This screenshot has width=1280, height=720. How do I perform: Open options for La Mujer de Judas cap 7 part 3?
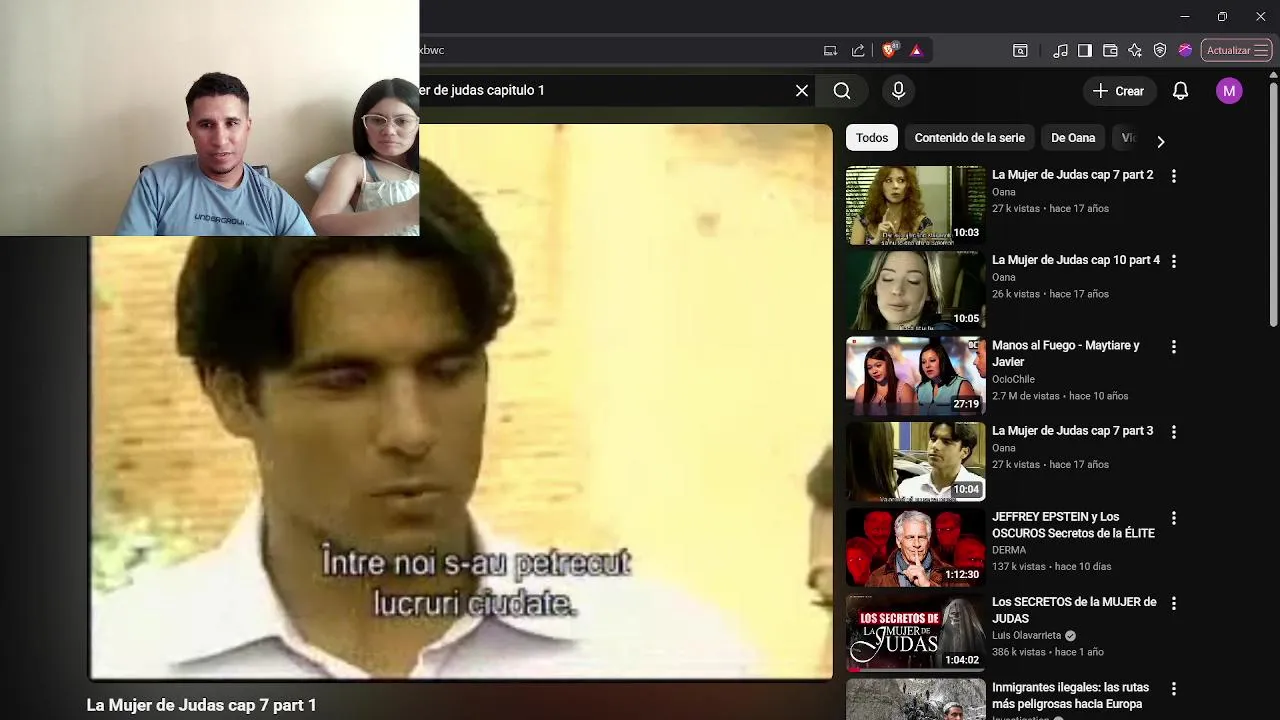point(1174,432)
